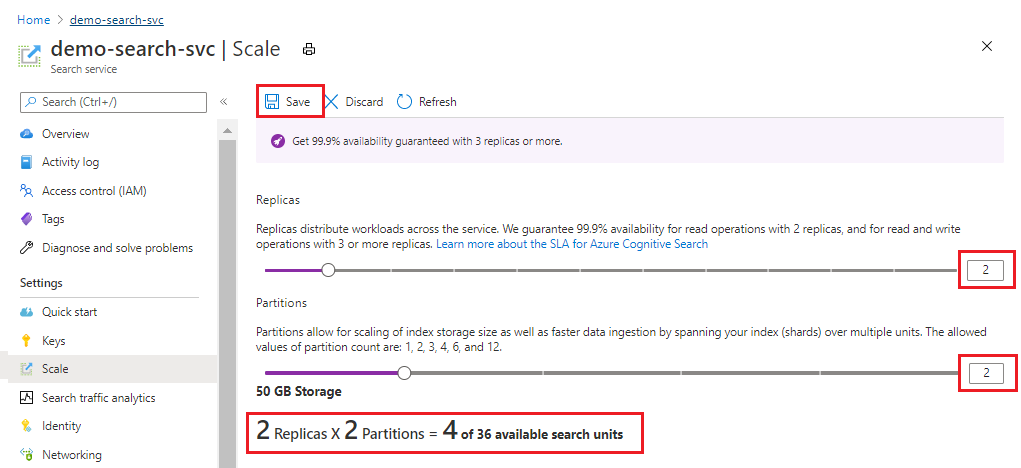Close the Scale blade

point(987,46)
